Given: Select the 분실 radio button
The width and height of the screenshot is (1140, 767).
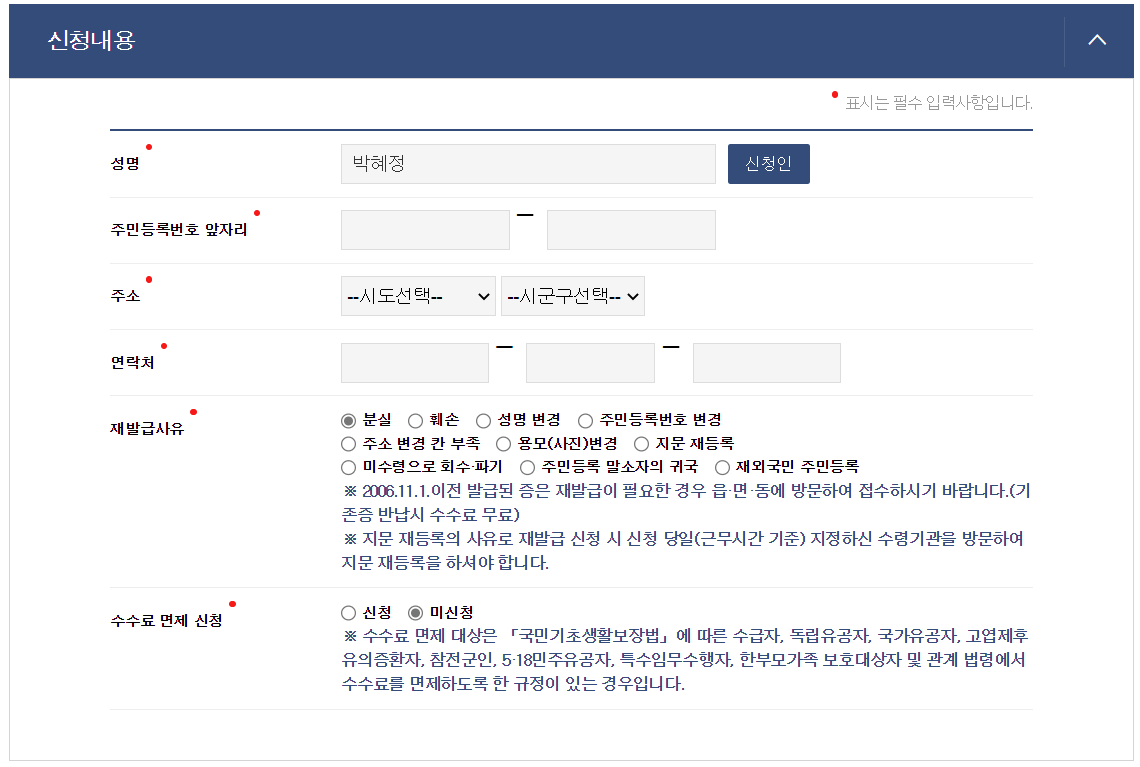Looking at the screenshot, I should pyautogui.click(x=348, y=420).
